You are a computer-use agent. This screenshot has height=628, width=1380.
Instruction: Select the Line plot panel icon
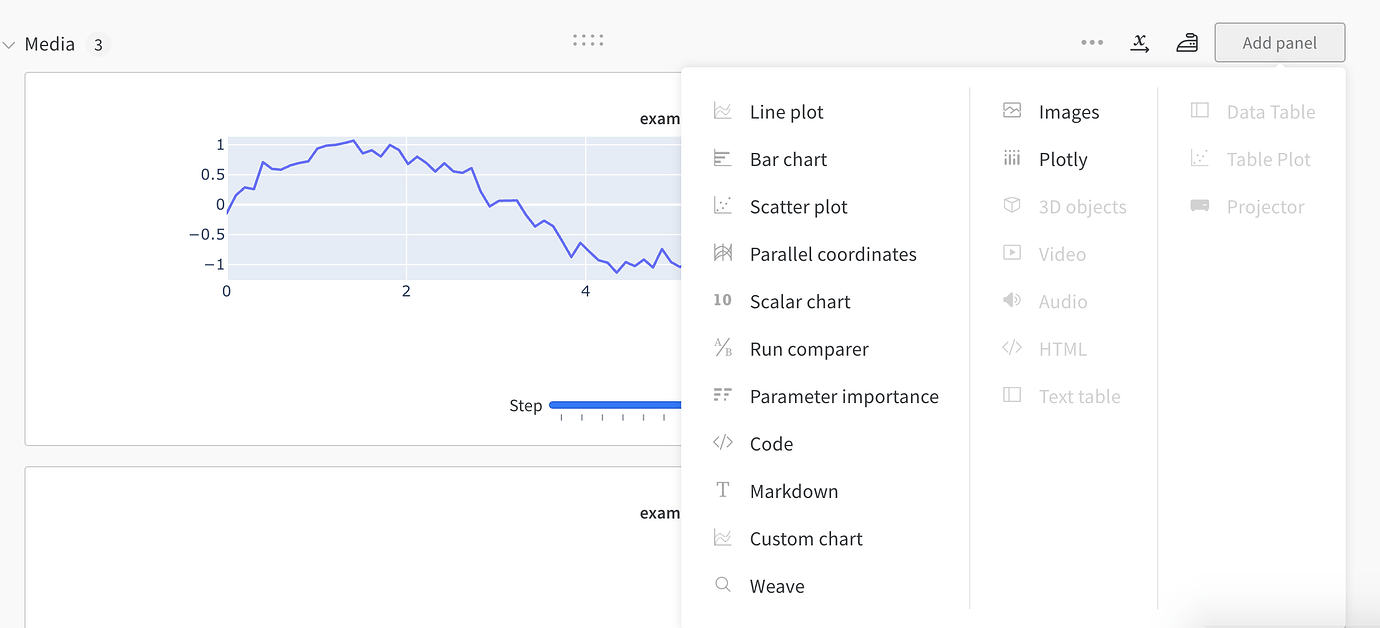click(x=722, y=111)
